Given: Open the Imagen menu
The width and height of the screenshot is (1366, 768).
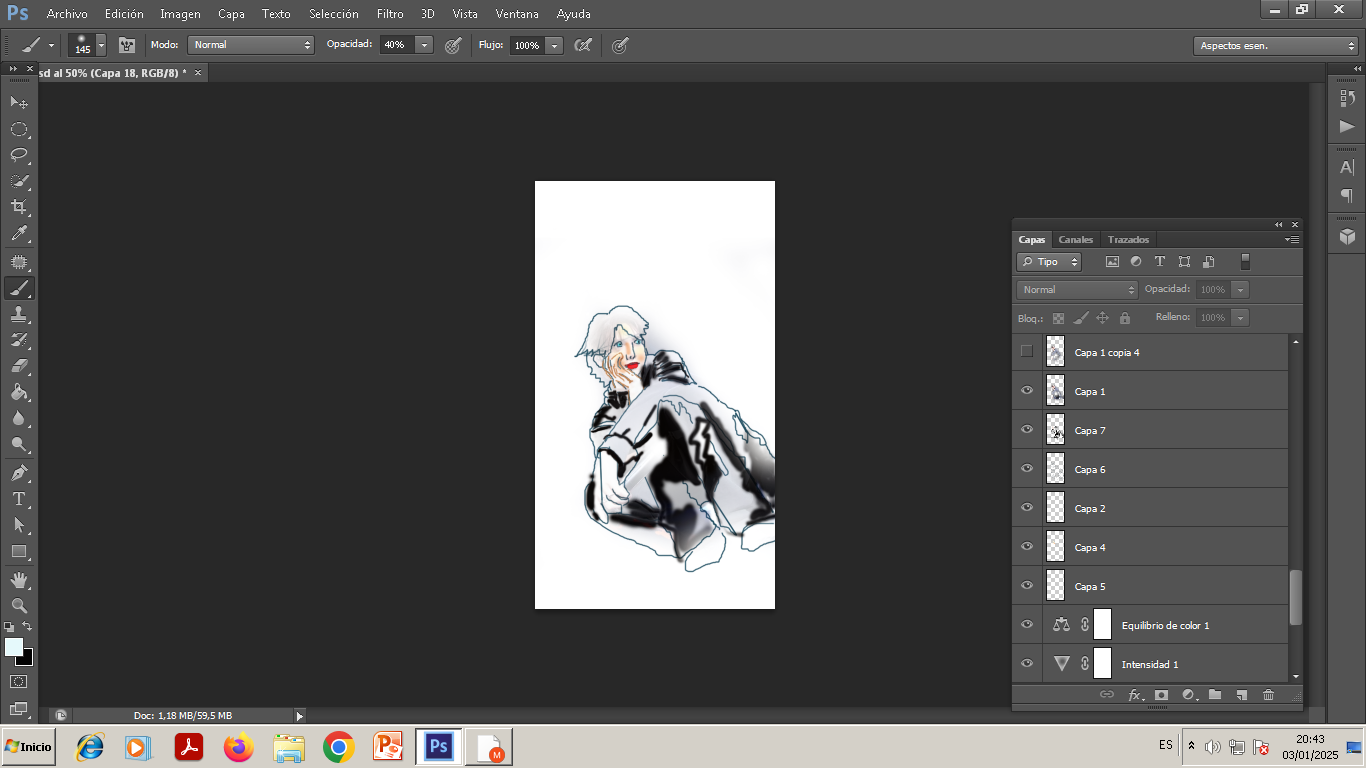Looking at the screenshot, I should coord(180,14).
